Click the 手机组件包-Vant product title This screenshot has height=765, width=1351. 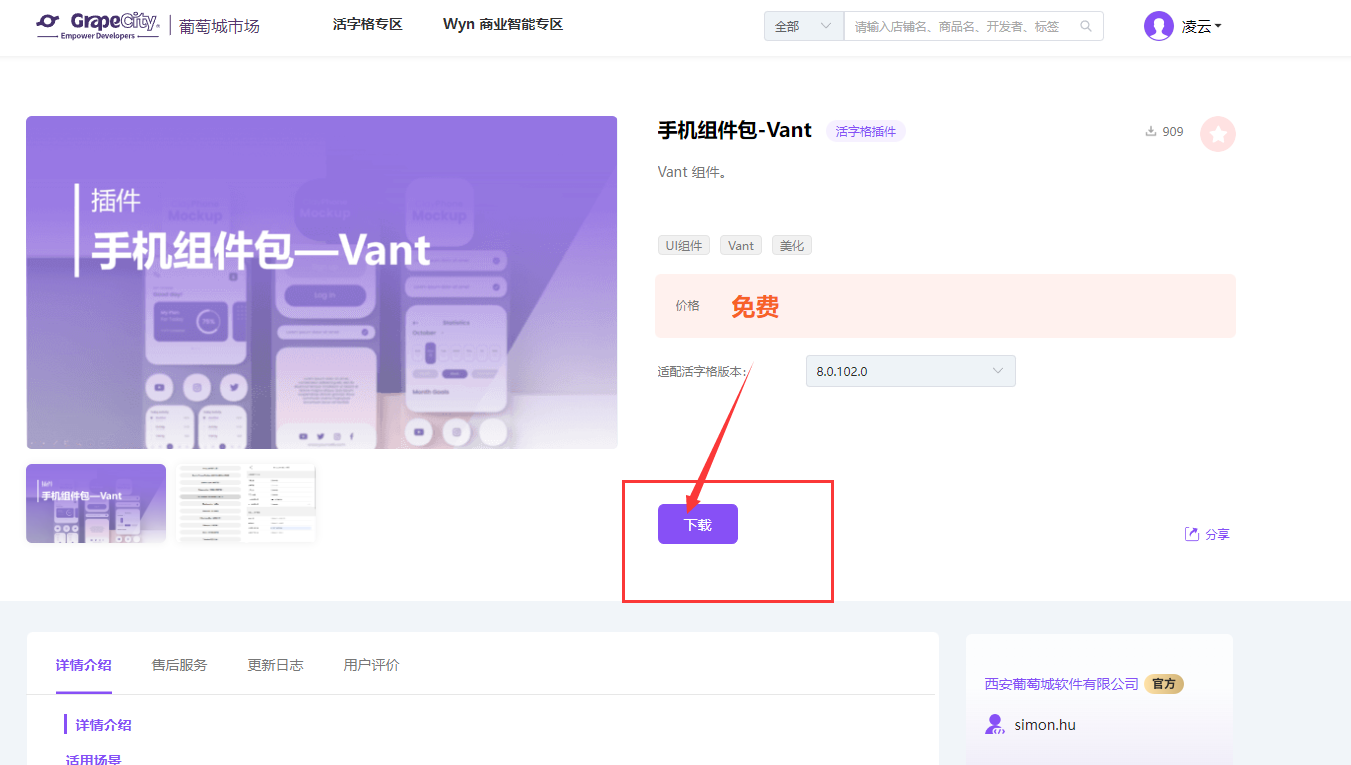tap(735, 130)
